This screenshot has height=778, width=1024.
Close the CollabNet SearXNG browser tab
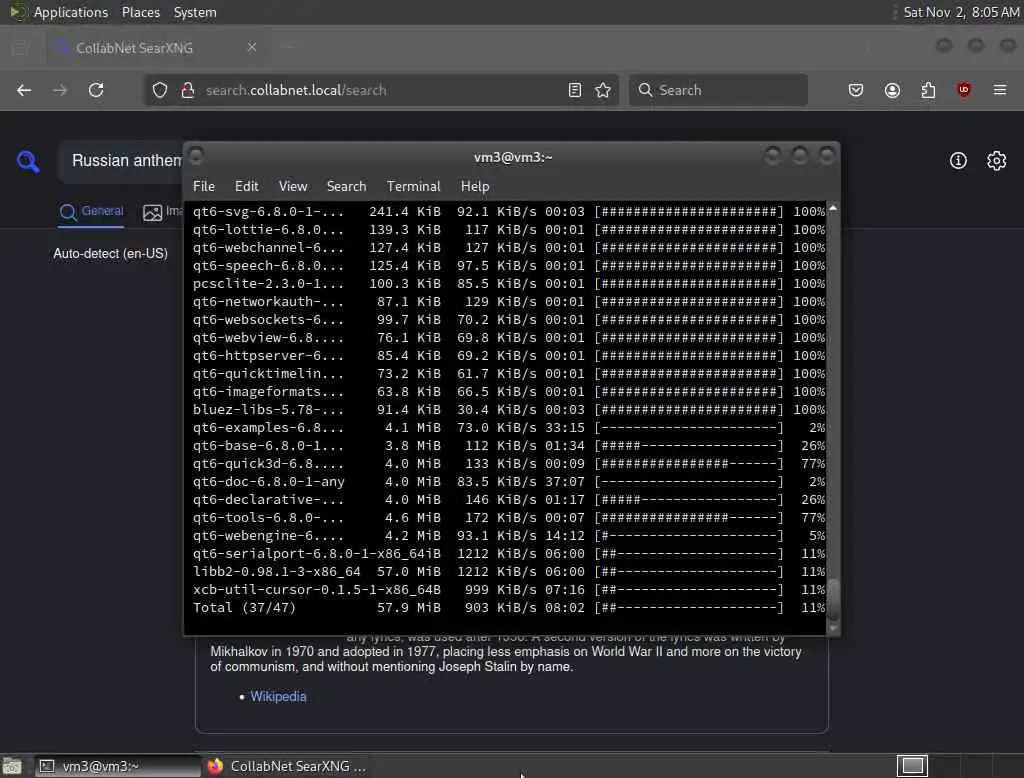pos(252,47)
